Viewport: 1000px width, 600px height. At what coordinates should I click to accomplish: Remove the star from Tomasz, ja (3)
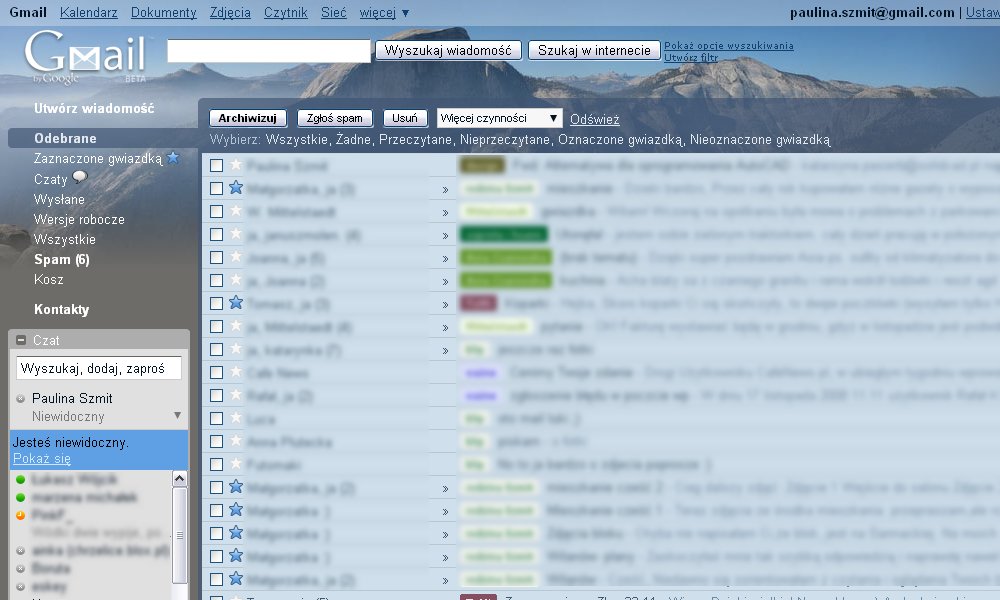[236, 303]
